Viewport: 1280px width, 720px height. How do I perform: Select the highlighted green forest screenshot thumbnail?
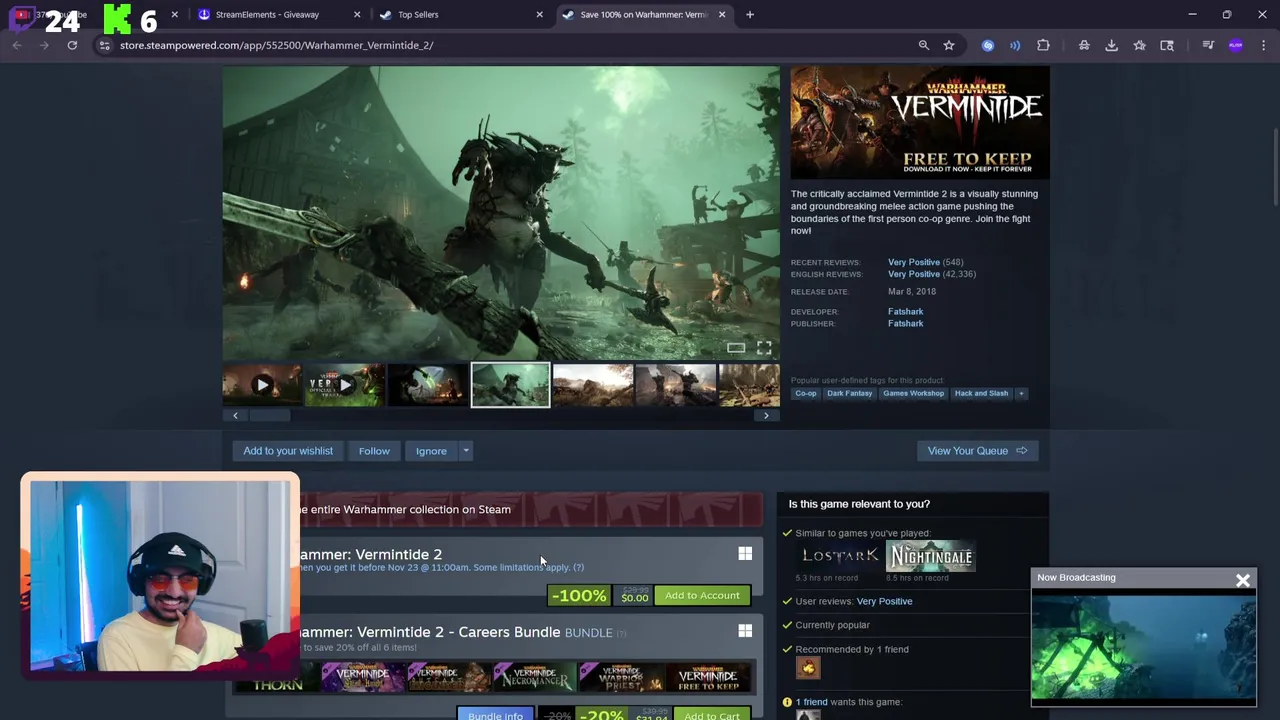[510, 385]
